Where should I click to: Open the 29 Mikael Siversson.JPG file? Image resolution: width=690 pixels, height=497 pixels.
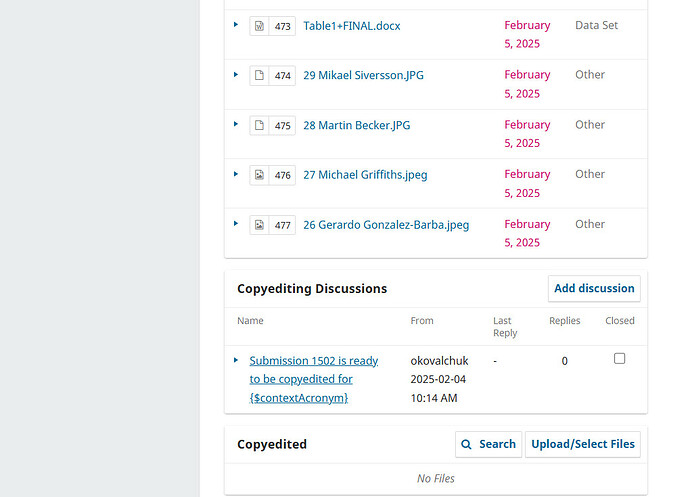tap(362, 75)
